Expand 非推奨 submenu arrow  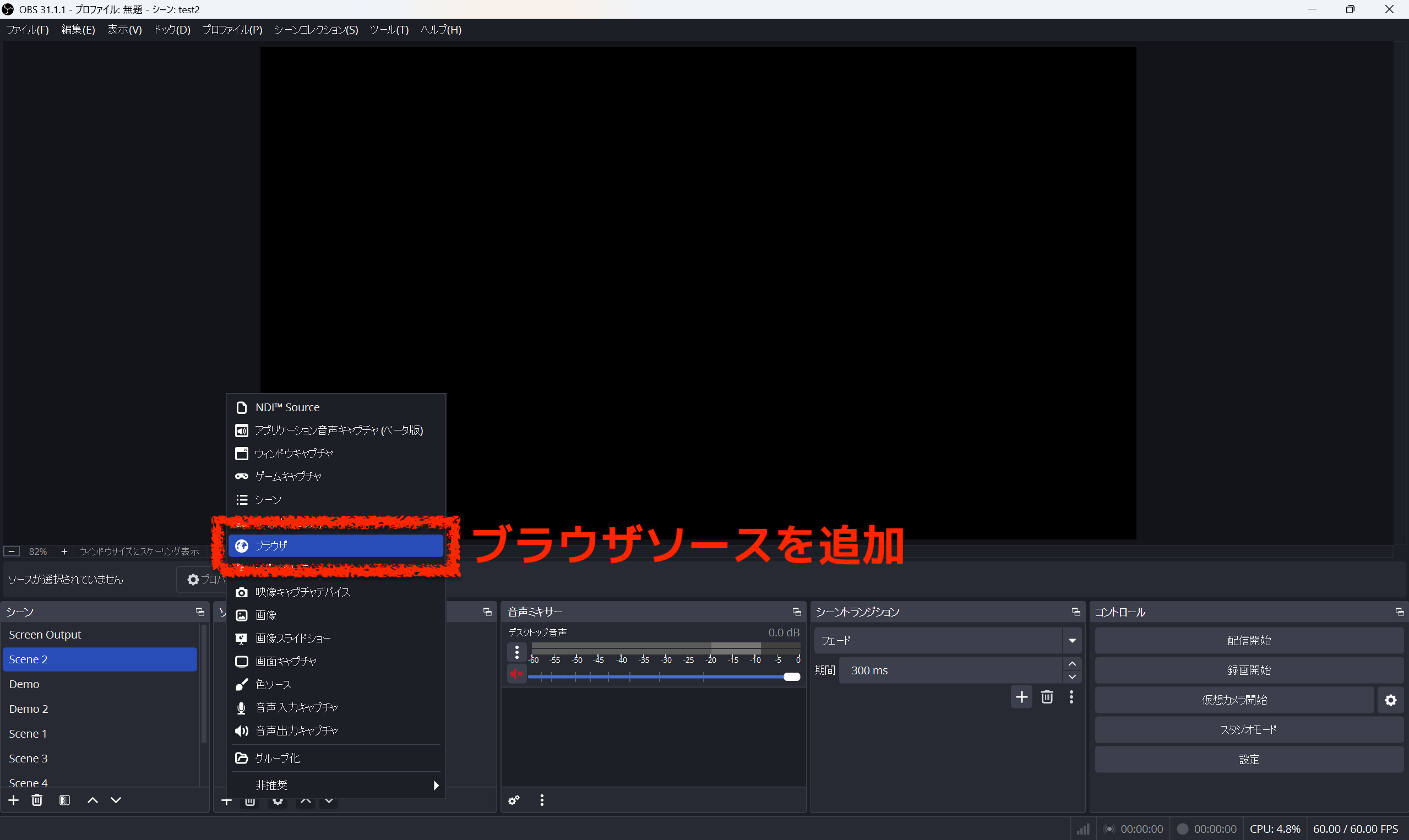pos(436,786)
